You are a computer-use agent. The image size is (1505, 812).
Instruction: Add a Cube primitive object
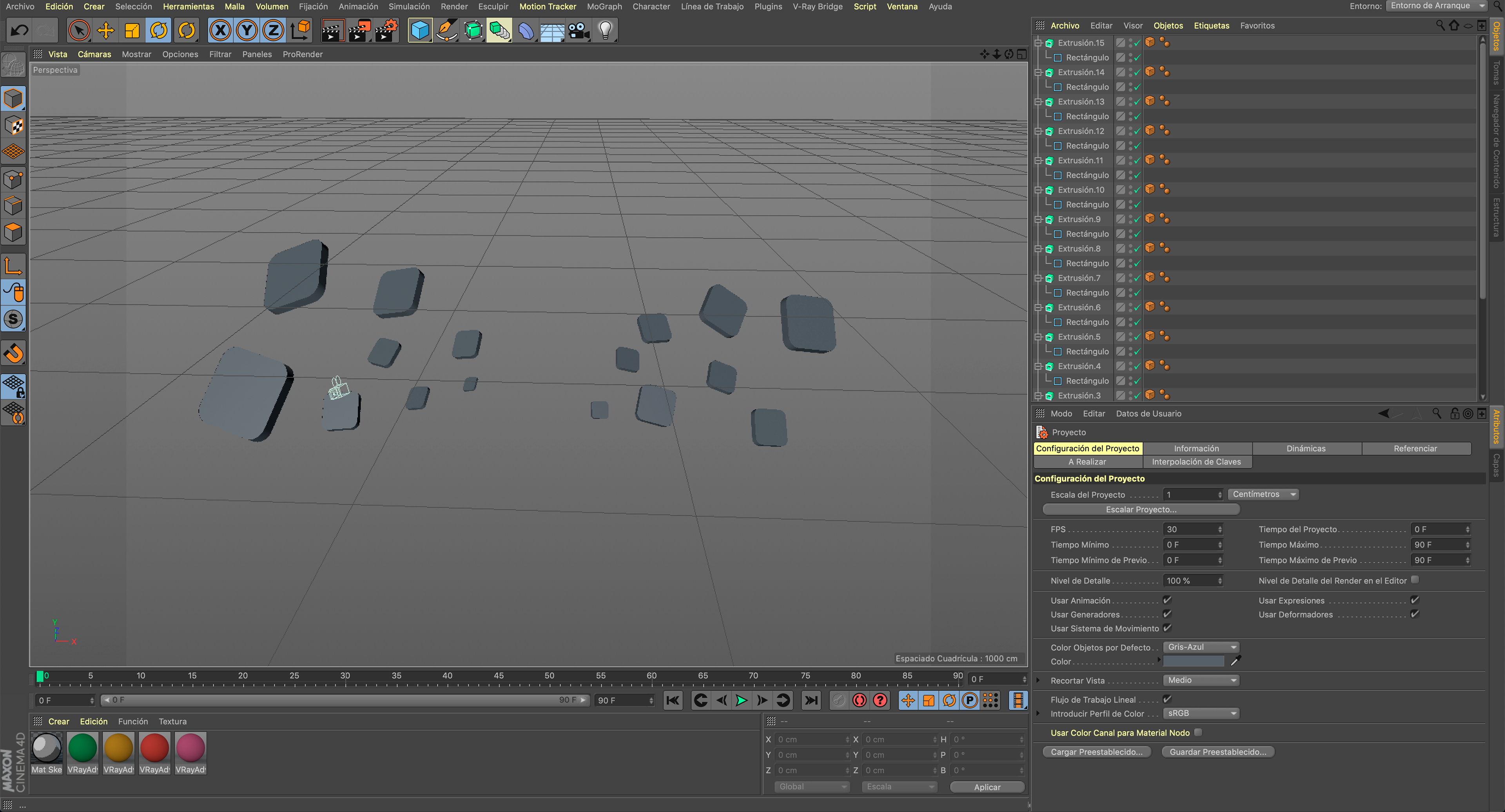pyautogui.click(x=419, y=31)
